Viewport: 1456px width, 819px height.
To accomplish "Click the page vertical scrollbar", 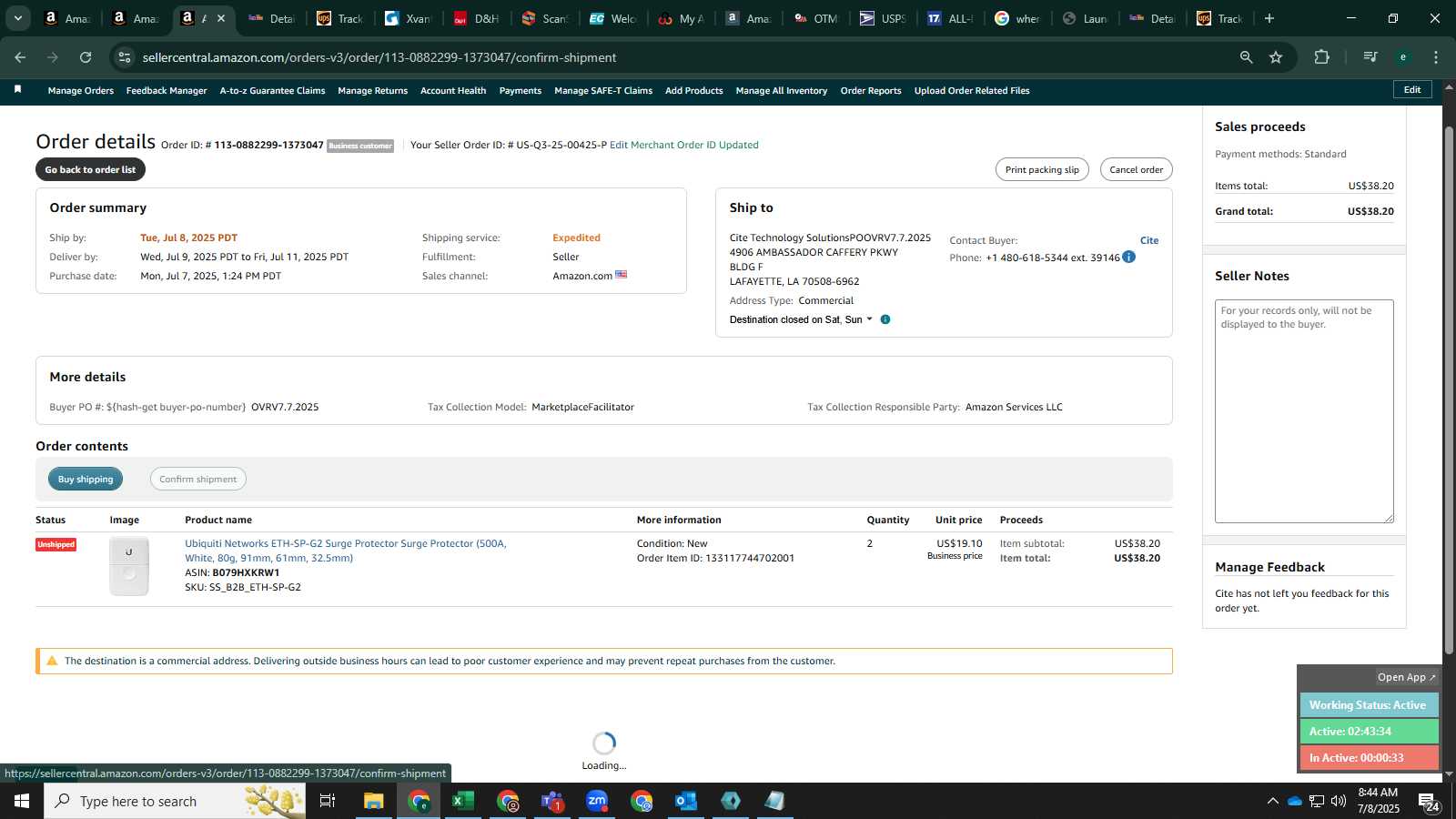I will coord(1449,391).
